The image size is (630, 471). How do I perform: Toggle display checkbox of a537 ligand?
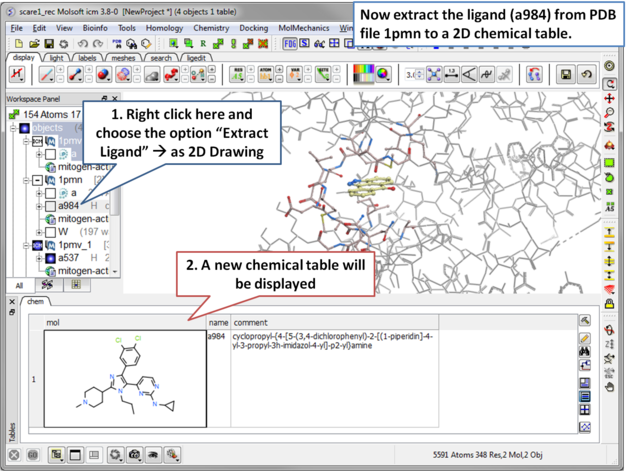point(49,258)
